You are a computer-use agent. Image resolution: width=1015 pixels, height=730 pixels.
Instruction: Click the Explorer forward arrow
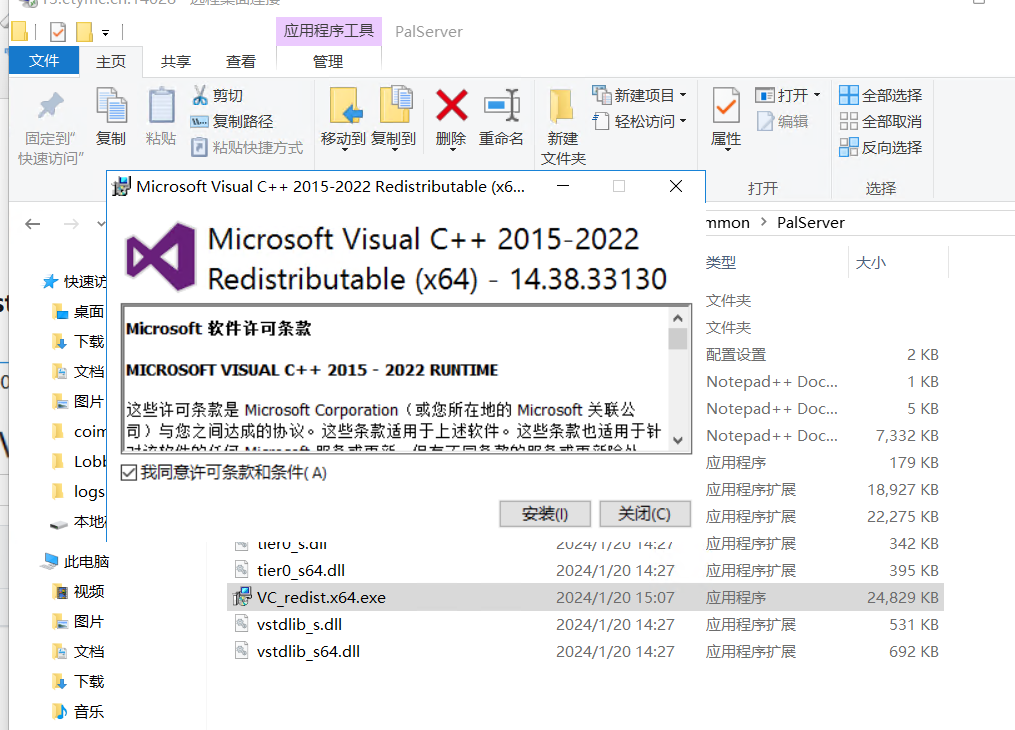coord(71,224)
